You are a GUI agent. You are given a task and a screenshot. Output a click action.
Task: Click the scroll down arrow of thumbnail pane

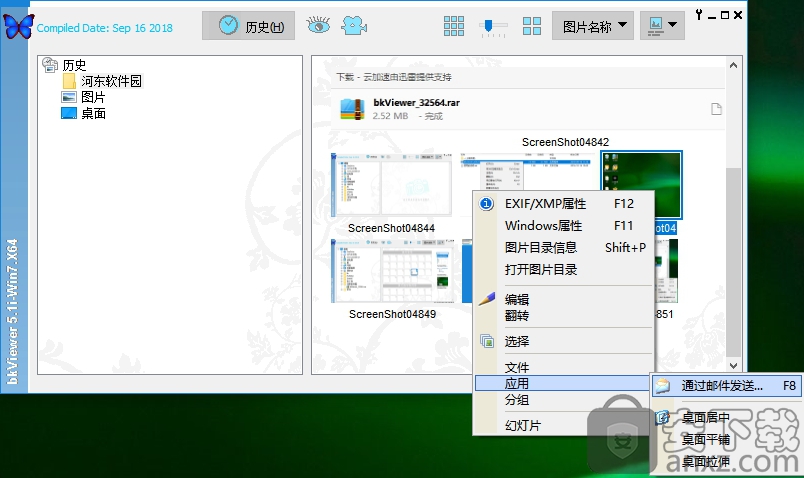pyautogui.click(x=733, y=366)
